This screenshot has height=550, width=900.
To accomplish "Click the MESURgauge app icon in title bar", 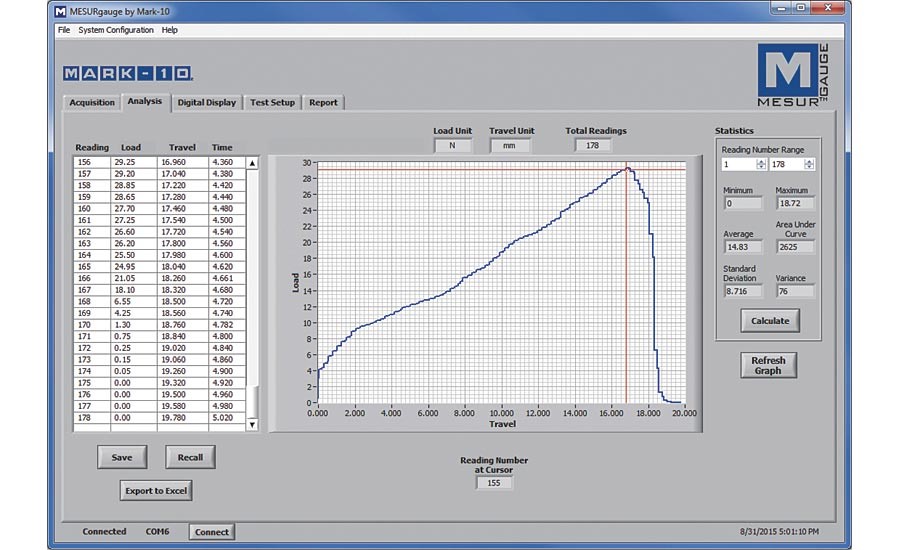I will click(62, 12).
